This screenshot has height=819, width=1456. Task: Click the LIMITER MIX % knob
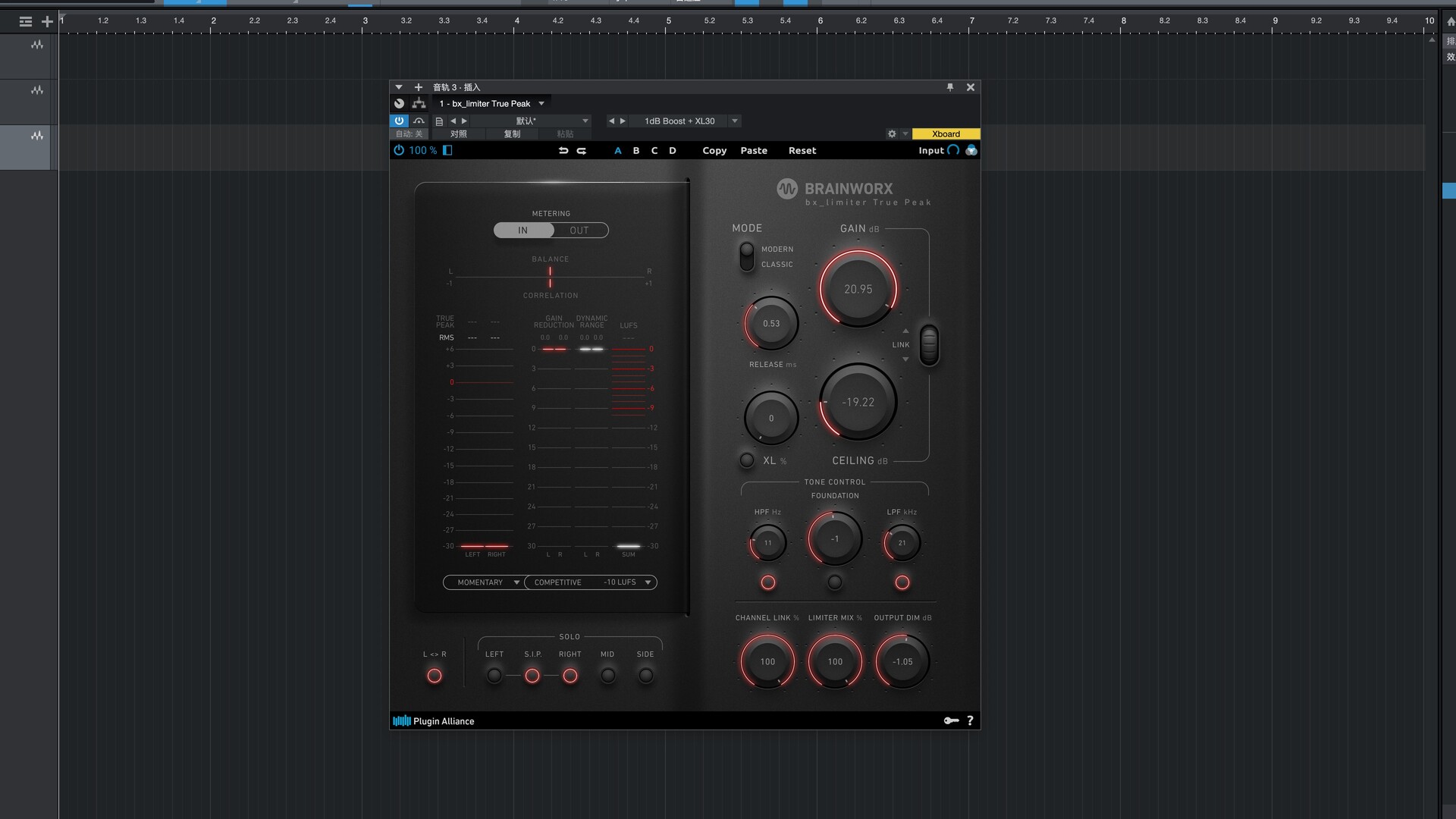click(x=835, y=661)
